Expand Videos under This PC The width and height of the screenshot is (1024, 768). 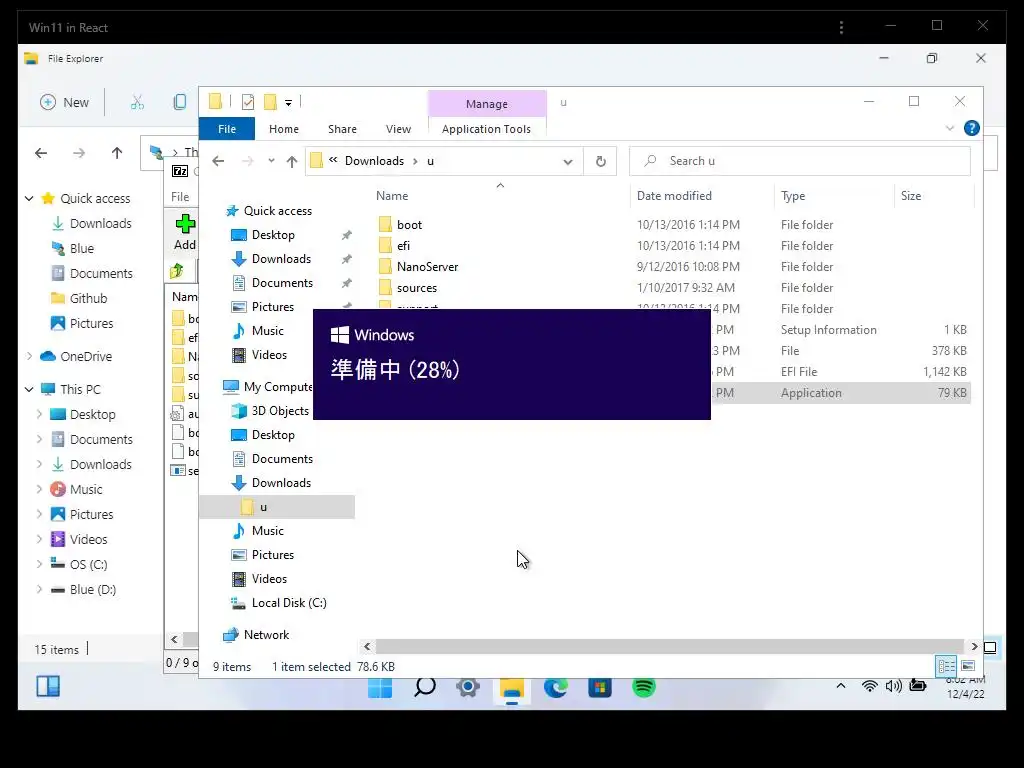point(39,539)
